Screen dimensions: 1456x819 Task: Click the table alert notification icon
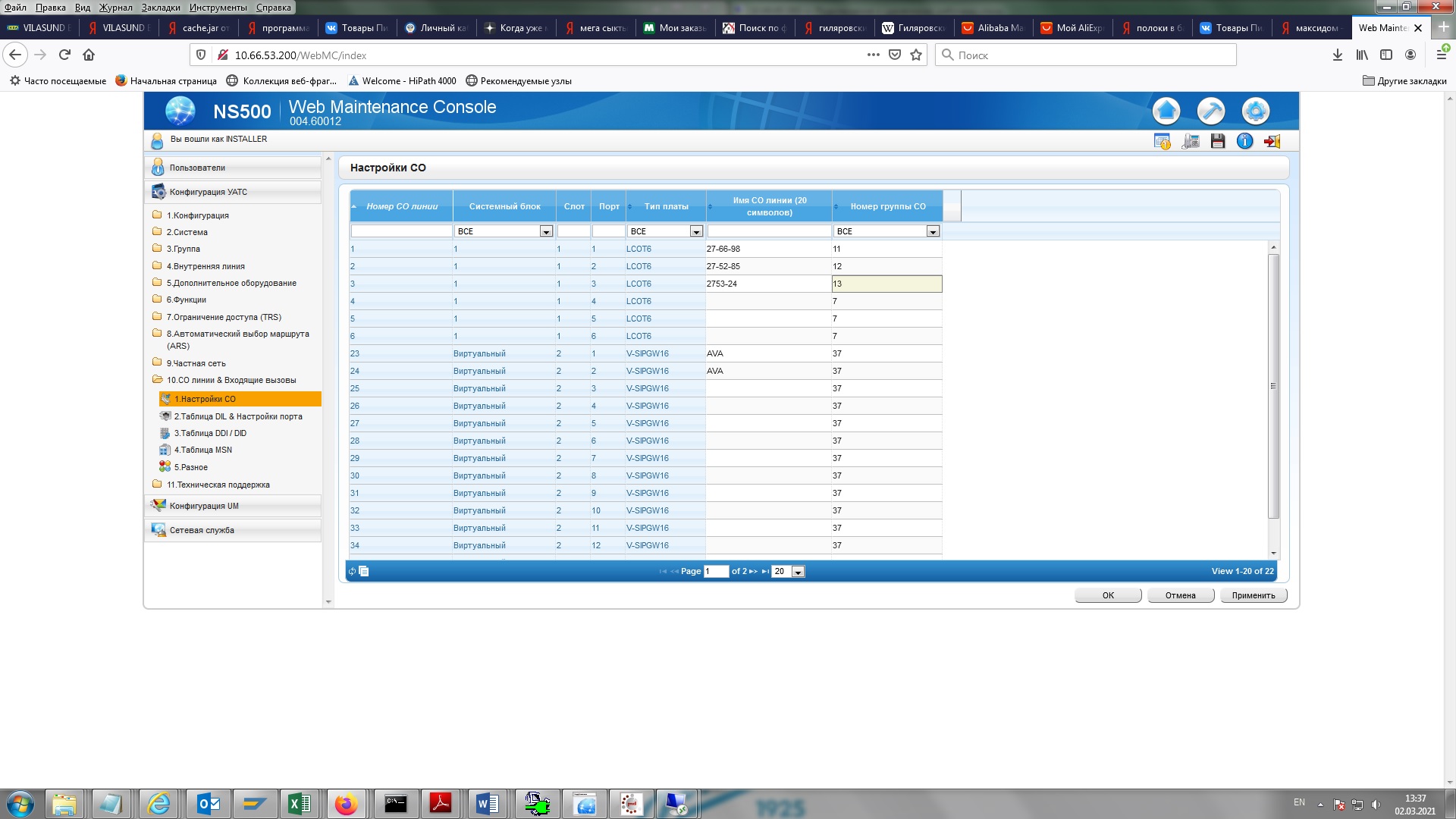click(1162, 141)
